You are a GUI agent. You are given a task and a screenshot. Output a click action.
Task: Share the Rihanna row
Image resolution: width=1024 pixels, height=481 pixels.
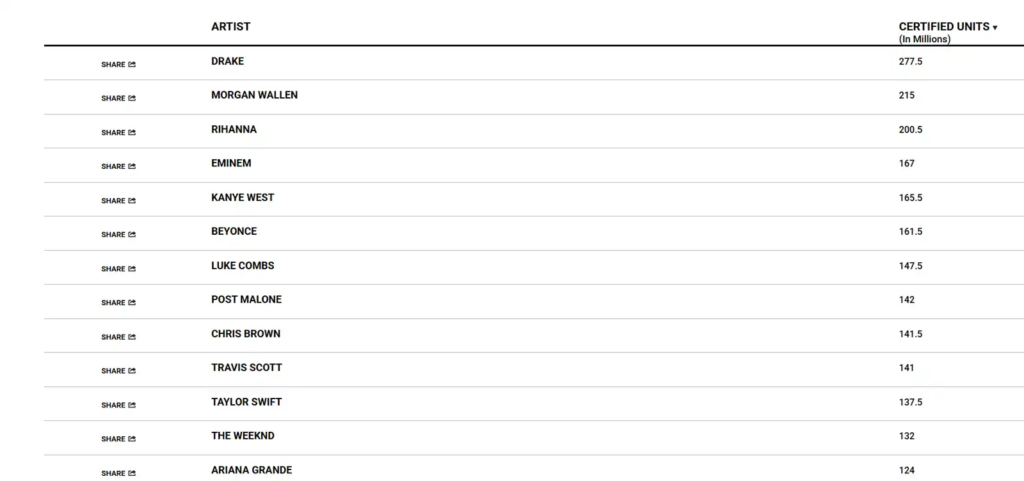coord(132,133)
